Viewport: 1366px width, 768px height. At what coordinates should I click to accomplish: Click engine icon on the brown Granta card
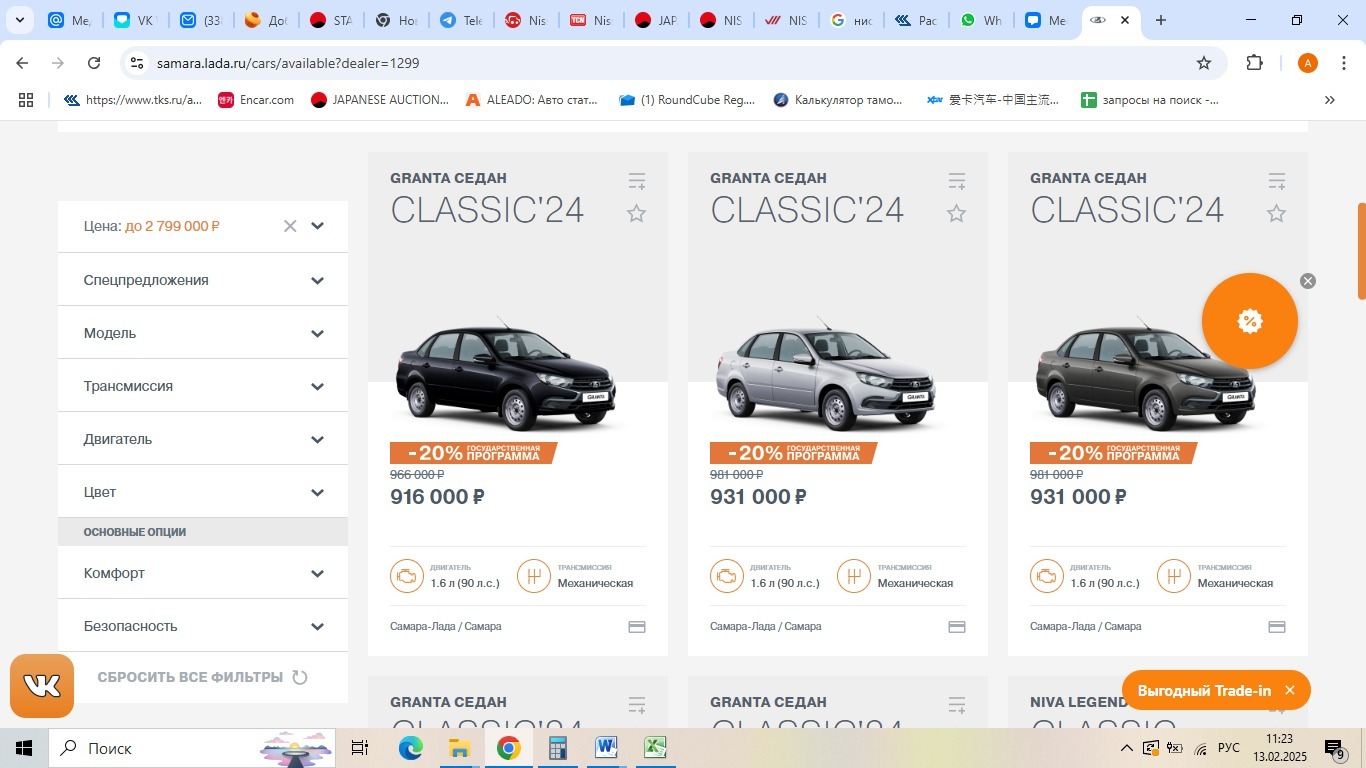tap(1046, 576)
